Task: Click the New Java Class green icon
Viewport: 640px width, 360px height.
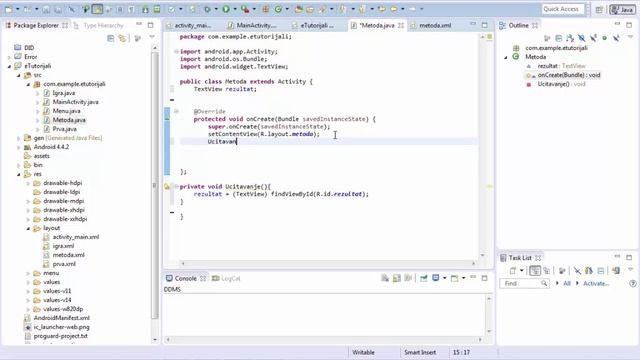Action: (278, 9)
